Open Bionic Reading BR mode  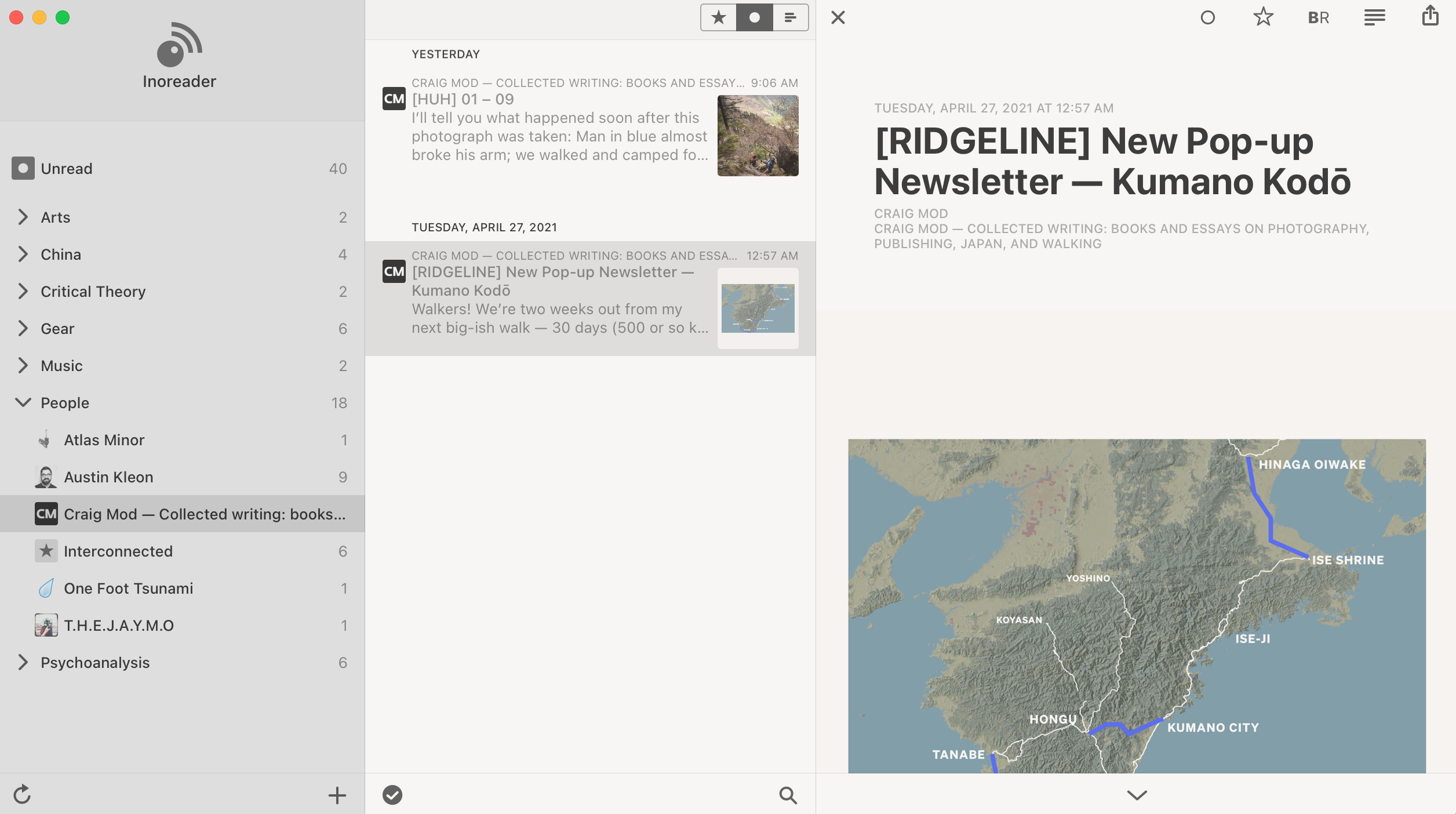(1319, 17)
